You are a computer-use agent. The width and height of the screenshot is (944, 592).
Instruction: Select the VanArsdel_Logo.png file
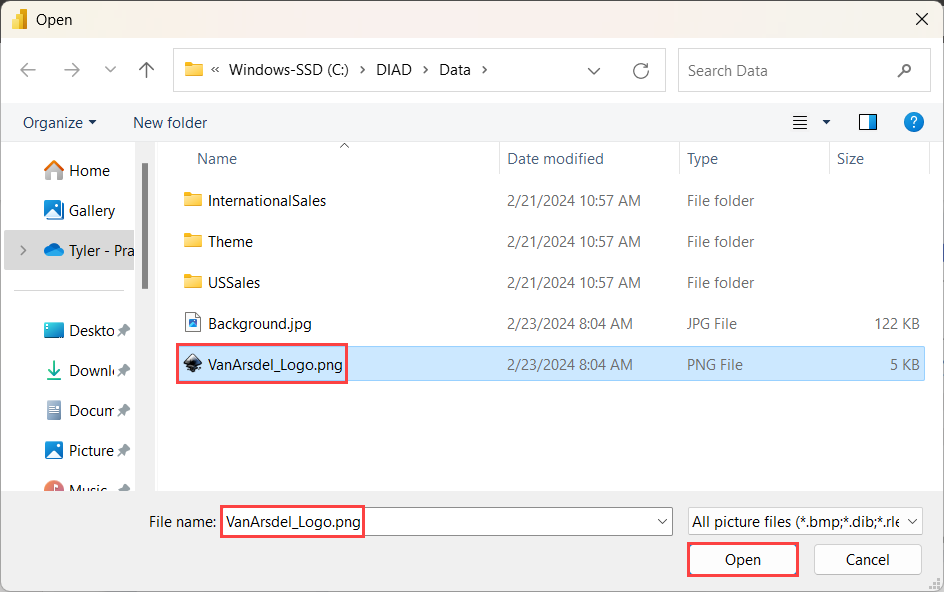(x=550, y=364)
